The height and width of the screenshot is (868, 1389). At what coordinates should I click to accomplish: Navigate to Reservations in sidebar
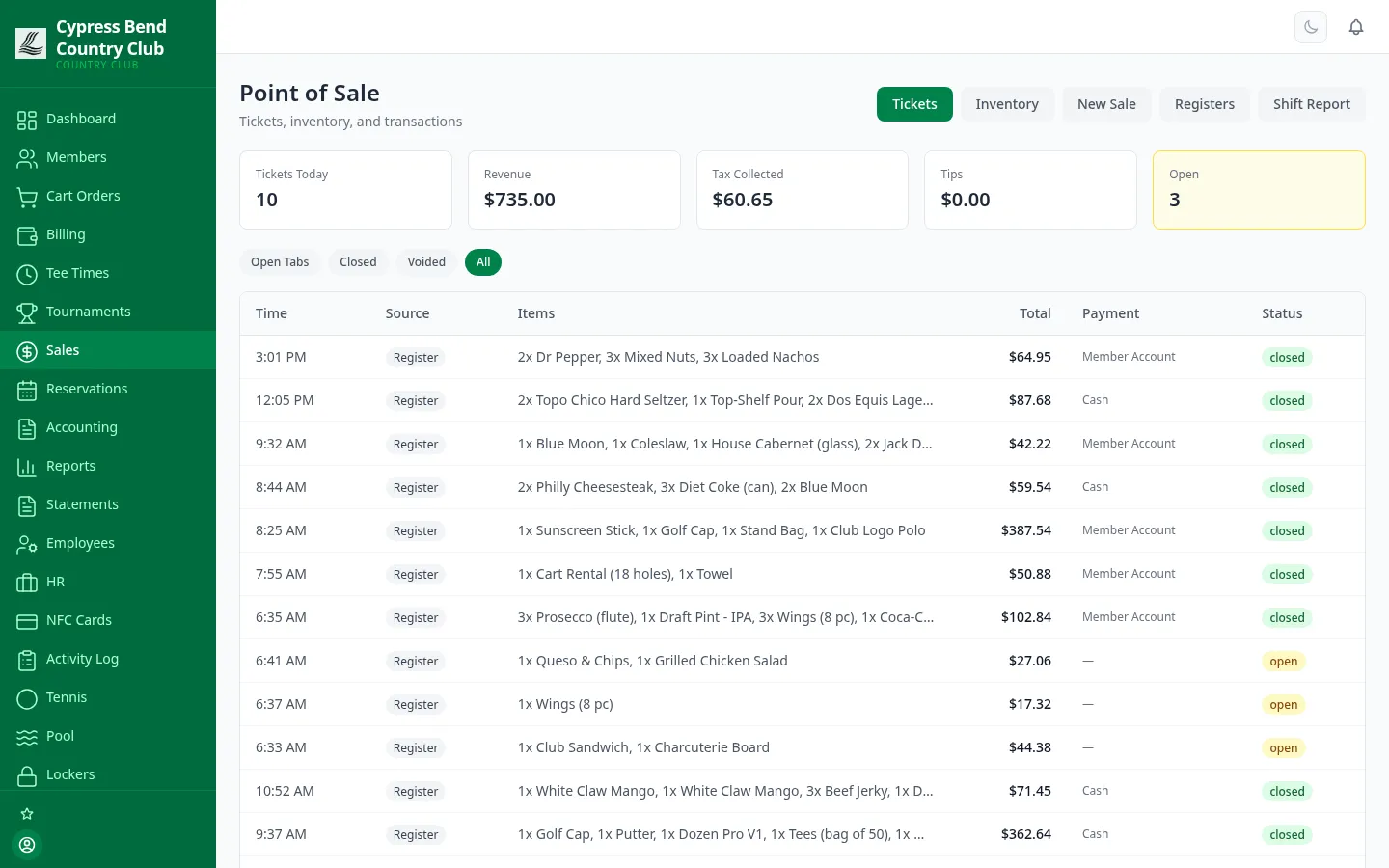pyautogui.click(x=108, y=389)
